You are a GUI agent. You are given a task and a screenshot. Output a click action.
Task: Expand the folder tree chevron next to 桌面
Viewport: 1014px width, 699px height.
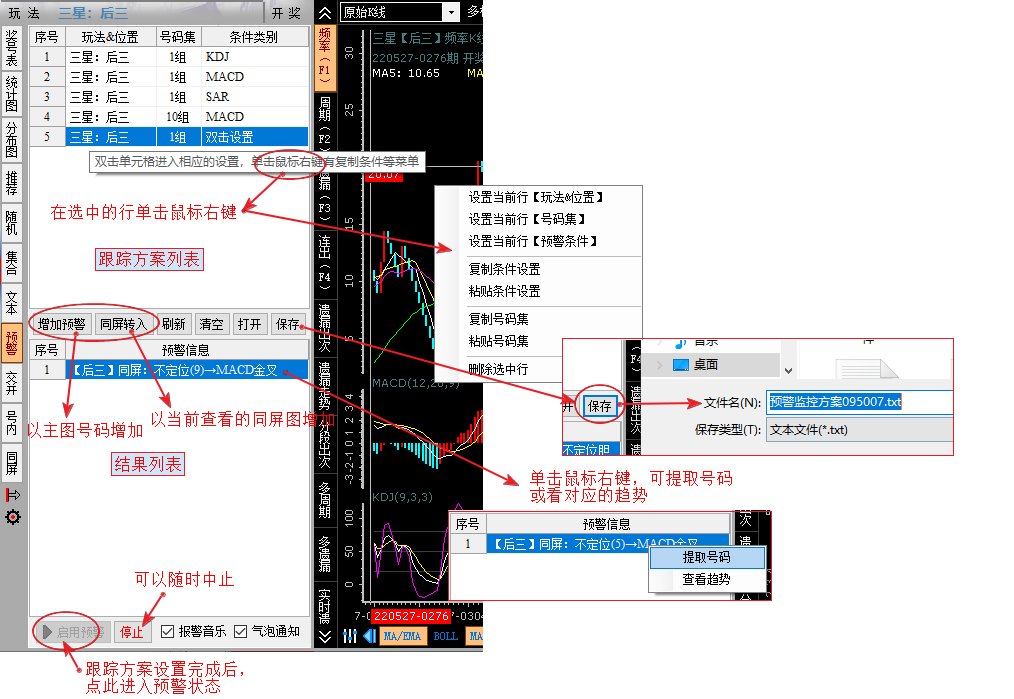click(657, 364)
